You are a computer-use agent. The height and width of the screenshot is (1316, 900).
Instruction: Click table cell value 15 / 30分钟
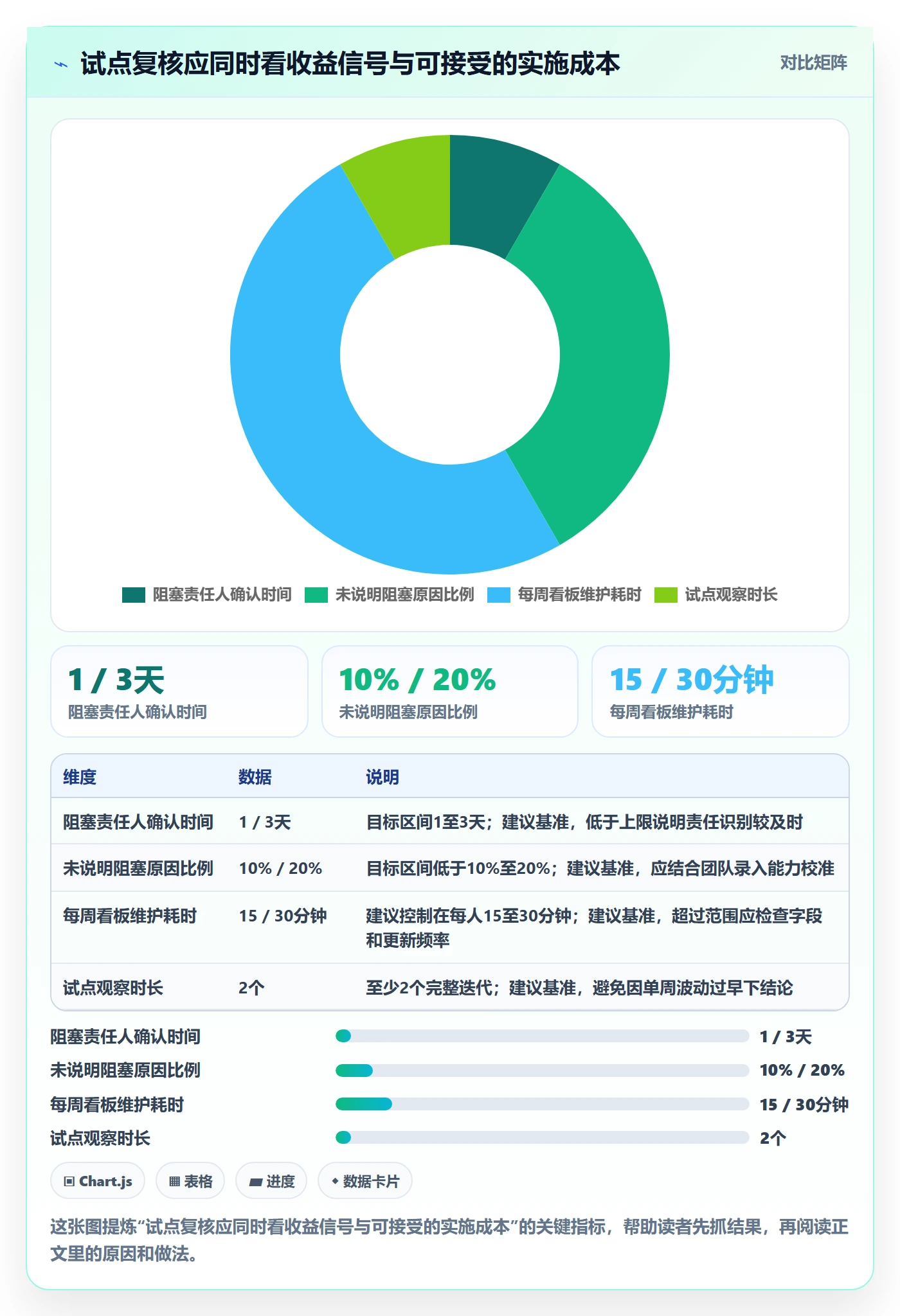point(283,916)
